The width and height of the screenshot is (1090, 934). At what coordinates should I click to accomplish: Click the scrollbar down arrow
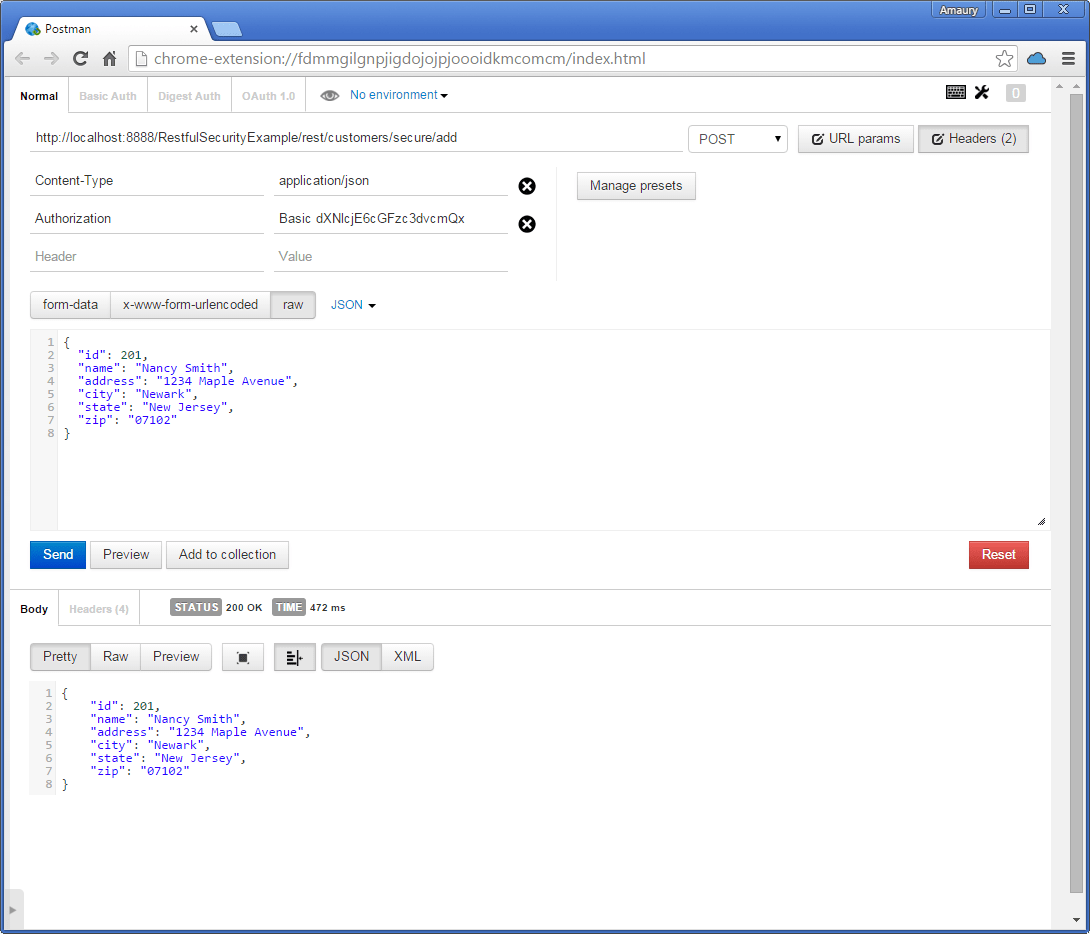coord(1076,921)
